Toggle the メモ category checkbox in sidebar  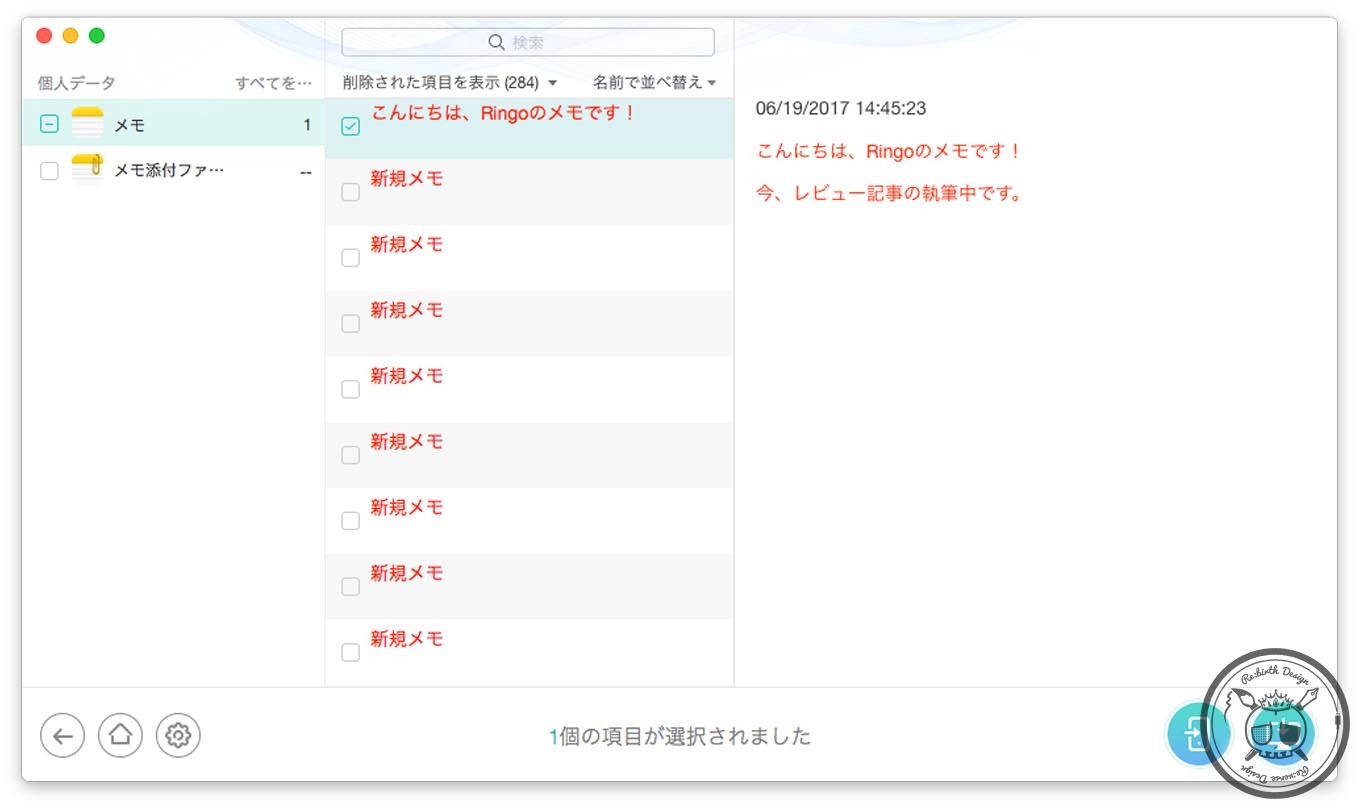click(49, 124)
